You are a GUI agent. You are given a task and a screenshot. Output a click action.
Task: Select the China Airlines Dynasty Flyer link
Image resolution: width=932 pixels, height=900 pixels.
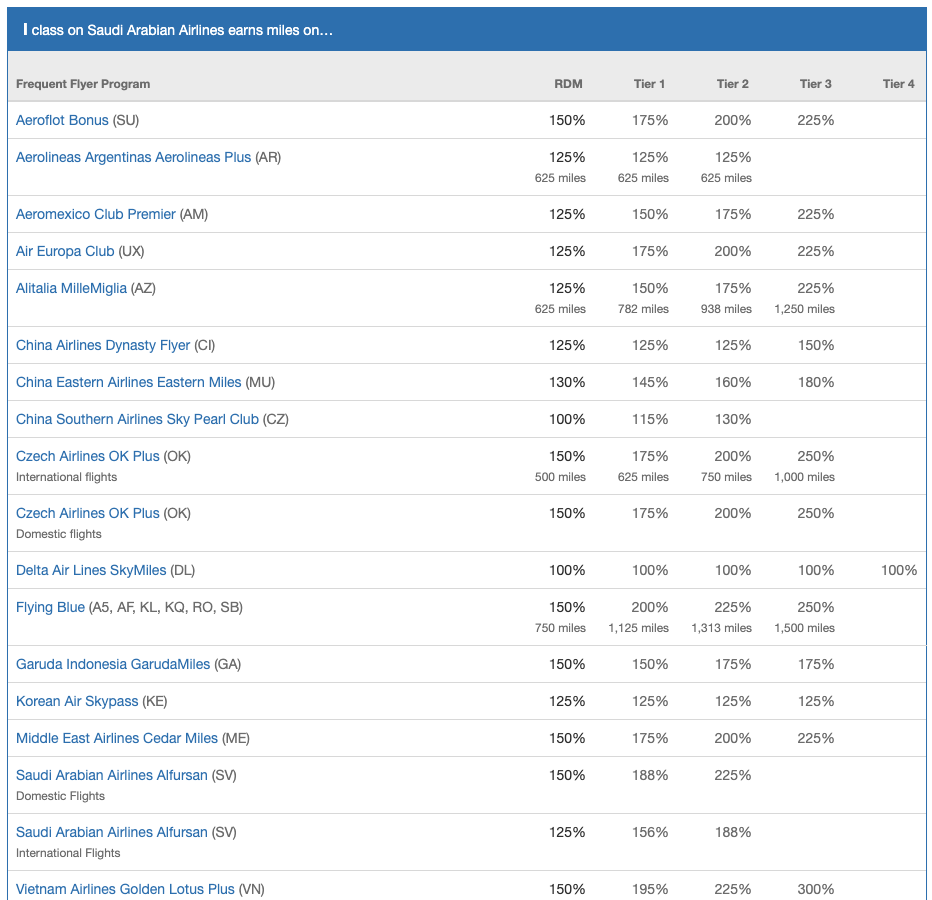103,345
